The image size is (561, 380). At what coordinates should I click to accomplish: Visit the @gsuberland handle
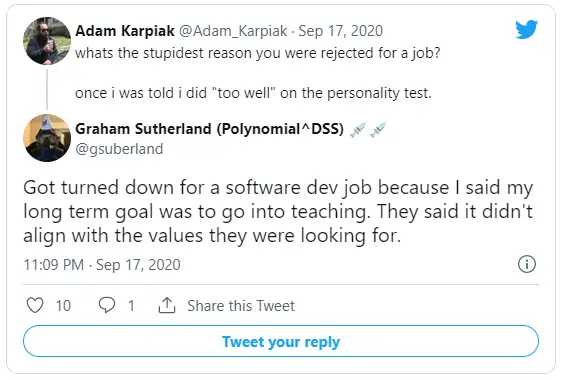pyautogui.click(x=119, y=149)
